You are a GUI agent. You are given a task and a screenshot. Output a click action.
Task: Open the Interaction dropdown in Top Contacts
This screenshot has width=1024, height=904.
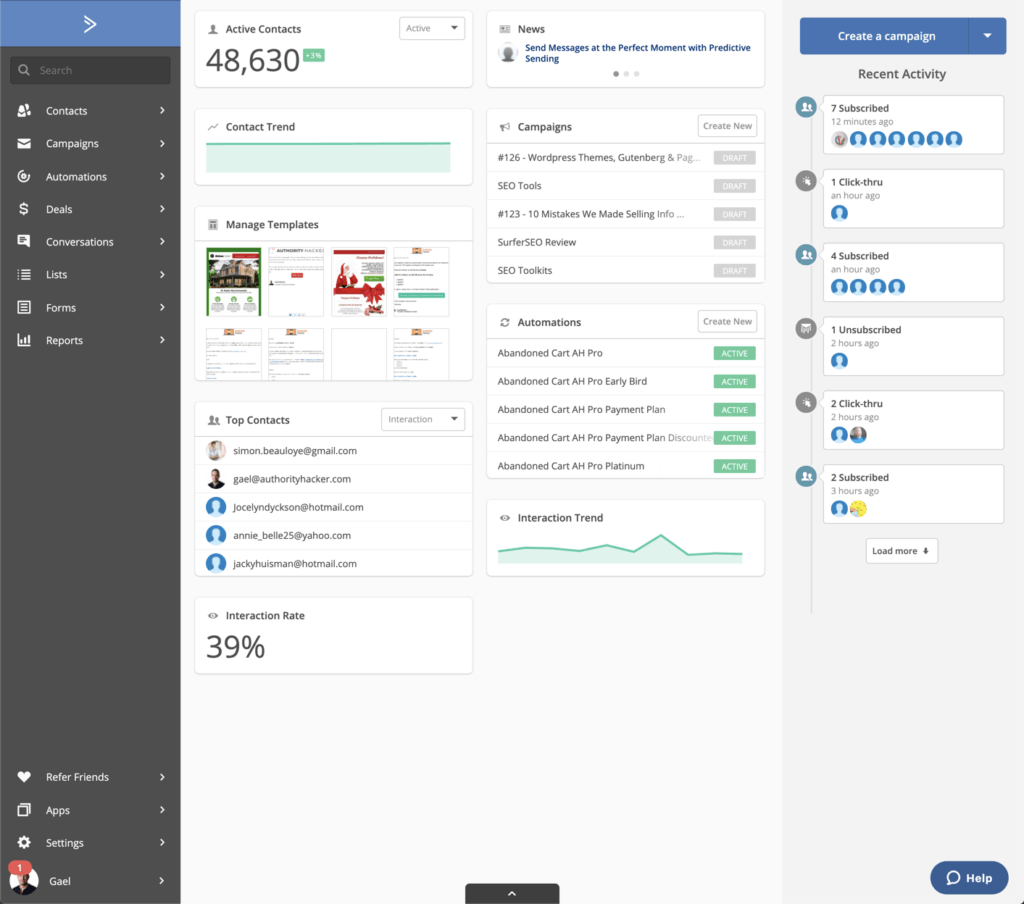(423, 420)
